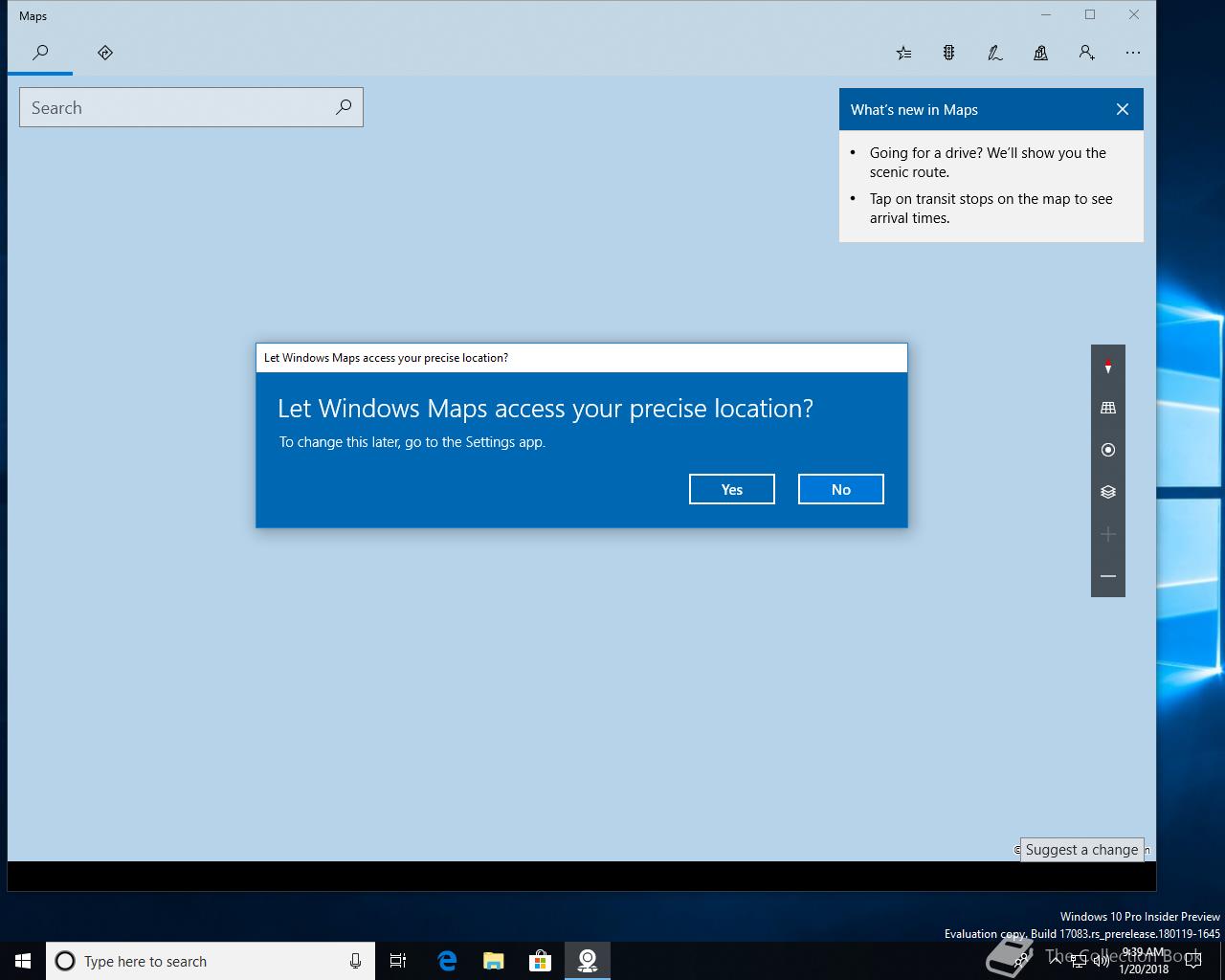The image size is (1225, 980).
Task: Open the Search tab in Maps
Action: [x=40, y=53]
